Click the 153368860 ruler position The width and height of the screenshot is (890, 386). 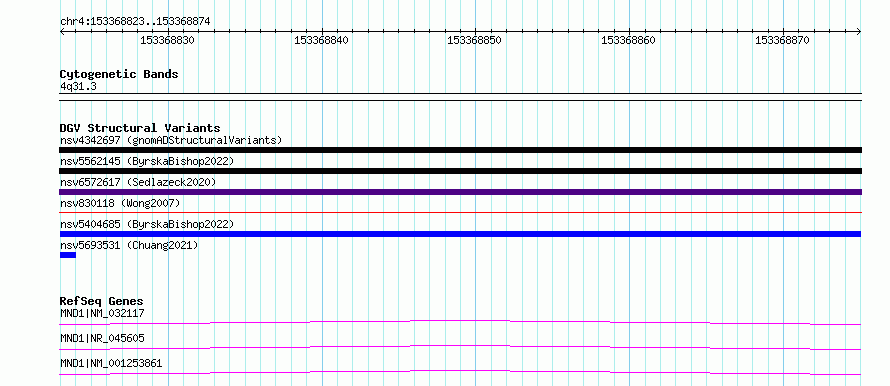pyautogui.click(x=628, y=40)
